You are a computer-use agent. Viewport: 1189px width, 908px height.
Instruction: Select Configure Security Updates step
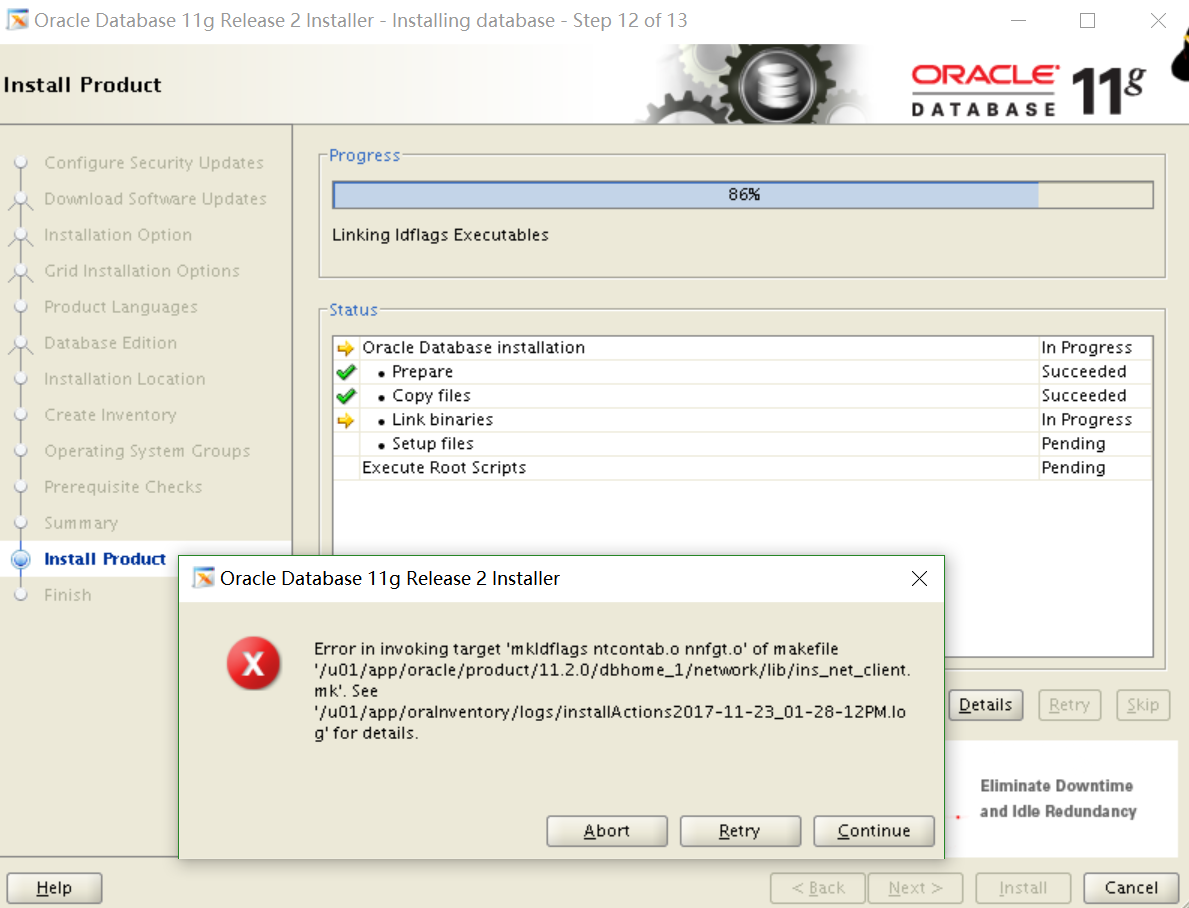(154, 162)
